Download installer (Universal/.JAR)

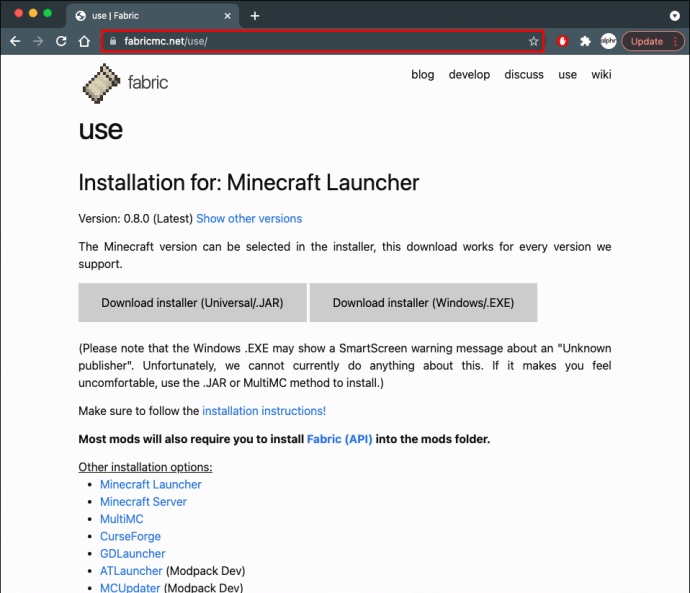(x=192, y=303)
